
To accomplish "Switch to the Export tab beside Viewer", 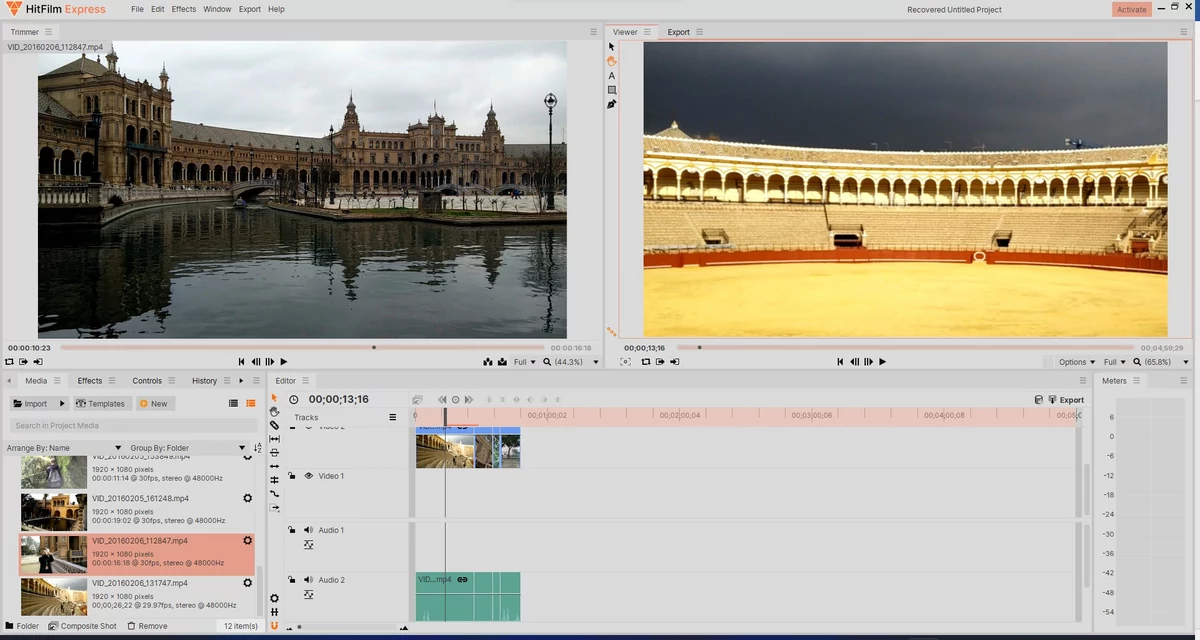I will click(x=679, y=32).
